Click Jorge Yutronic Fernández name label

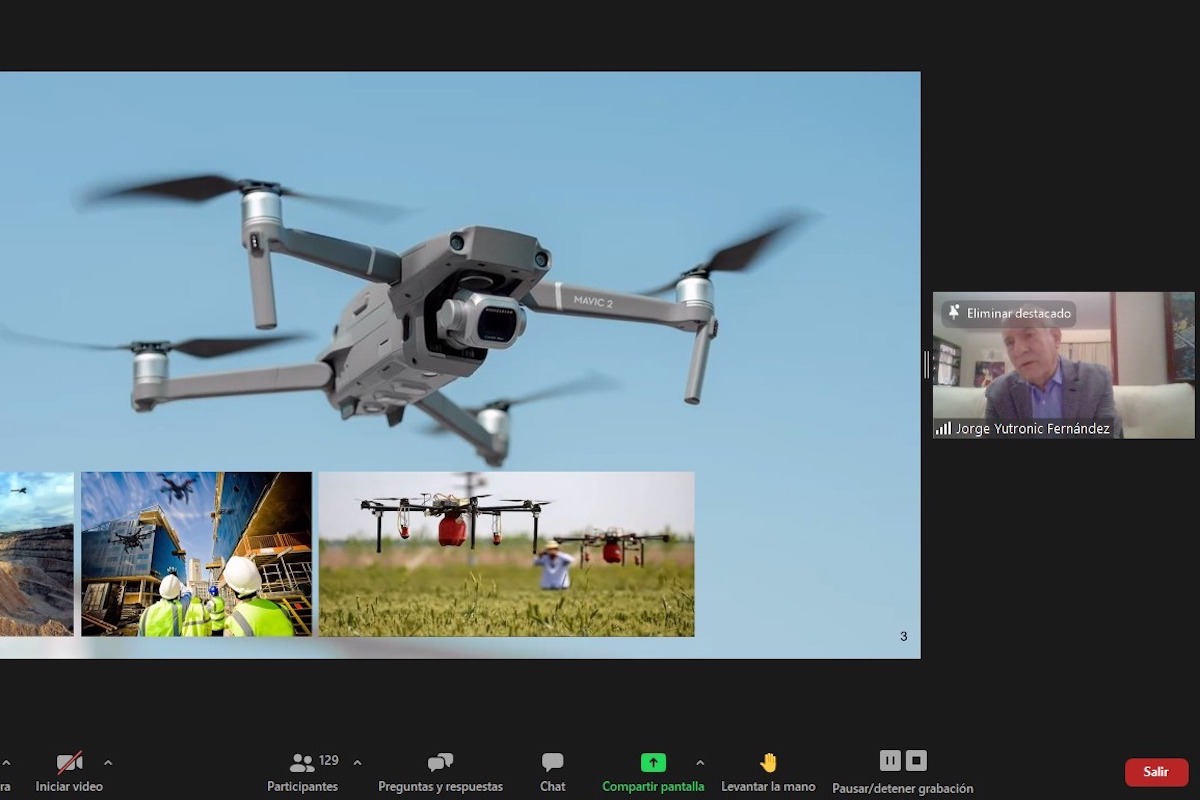pyautogui.click(x=1032, y=429)
